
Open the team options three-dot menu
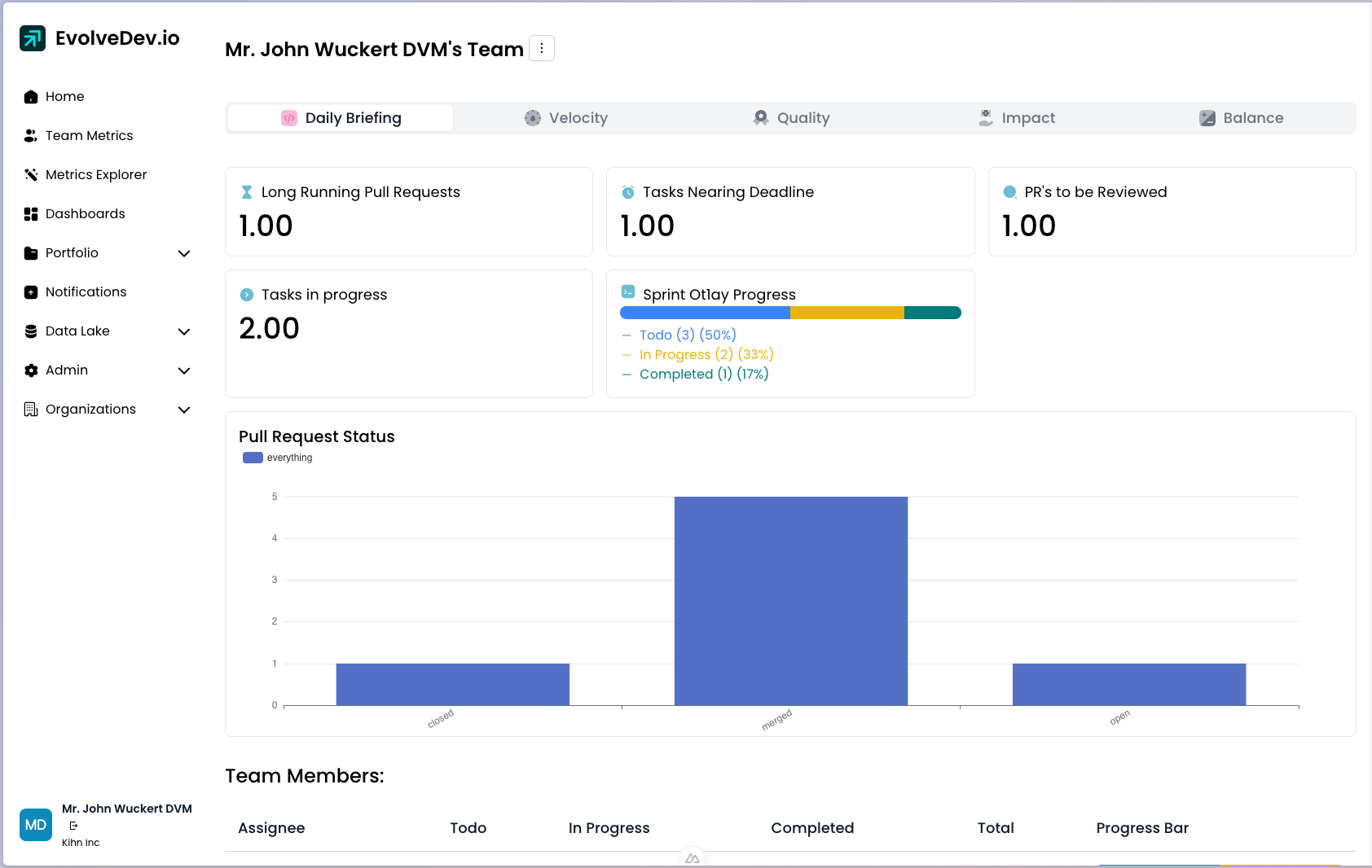tap(542, 49)
